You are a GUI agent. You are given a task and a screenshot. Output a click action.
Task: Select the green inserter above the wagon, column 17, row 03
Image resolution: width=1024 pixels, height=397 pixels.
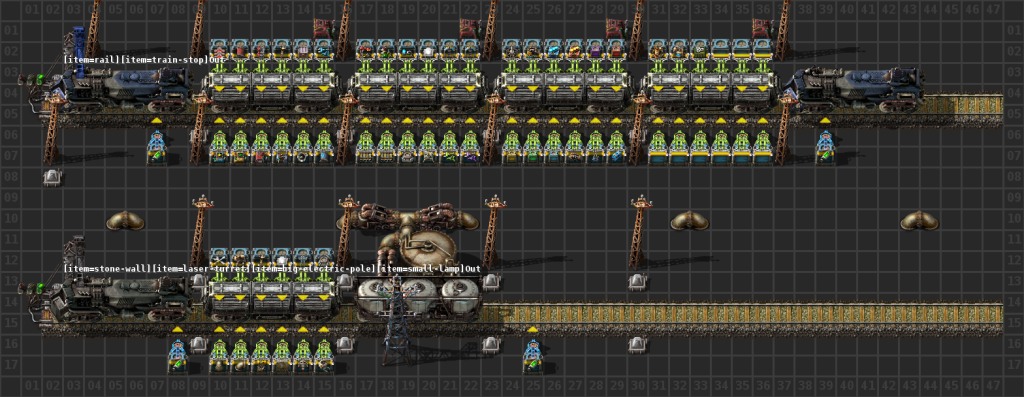pyautogui.click(x=366, y=68)
